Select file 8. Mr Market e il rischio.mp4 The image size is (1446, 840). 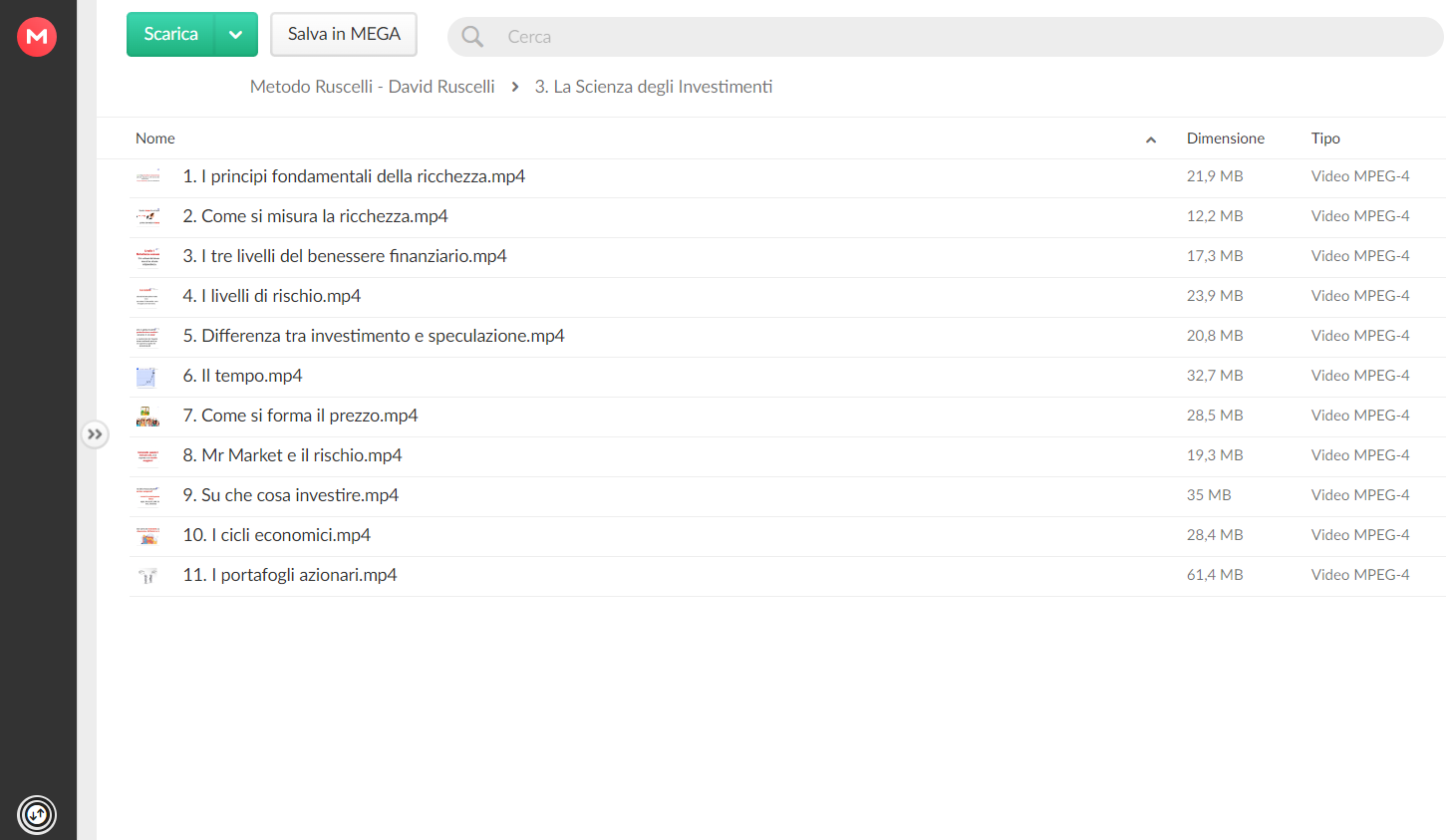[786, 456]
